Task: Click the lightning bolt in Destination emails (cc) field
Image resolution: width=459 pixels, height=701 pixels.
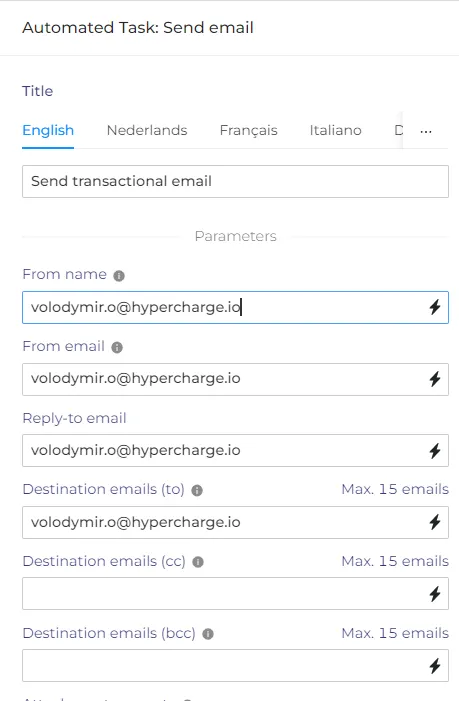Action: [x=435, y=594]
